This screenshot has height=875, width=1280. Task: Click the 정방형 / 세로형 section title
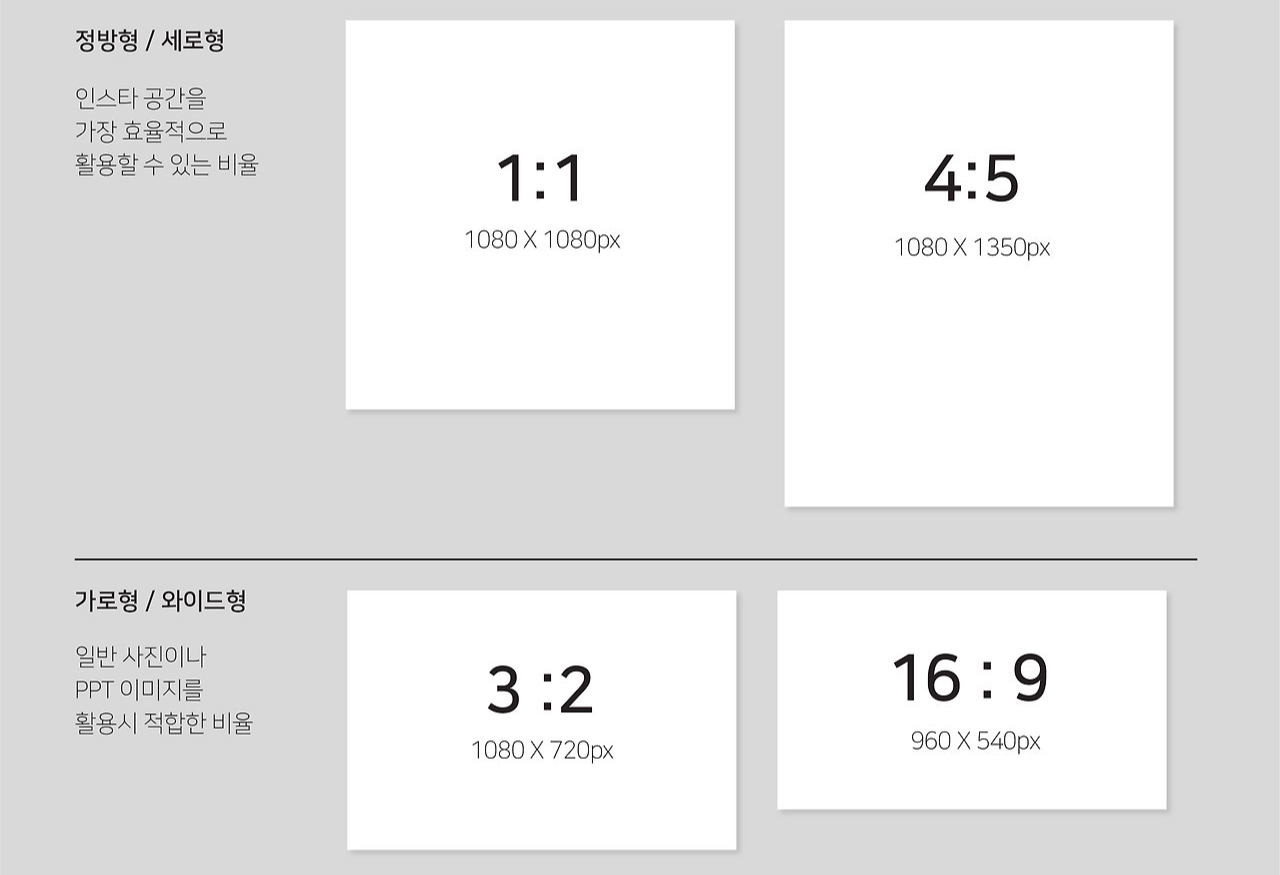pos(150,41)
